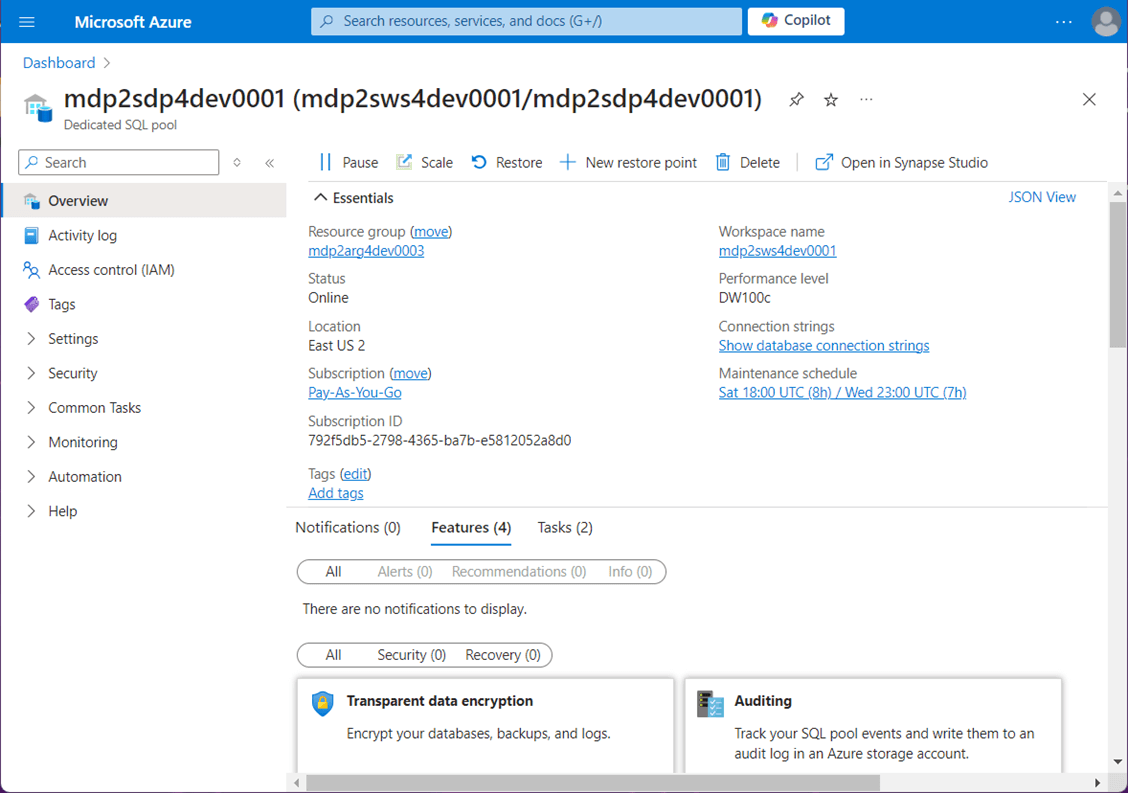This screenshot has height=793, width=1128.
Task: Pin this resource to dashboard
Action: pos(796,100)
